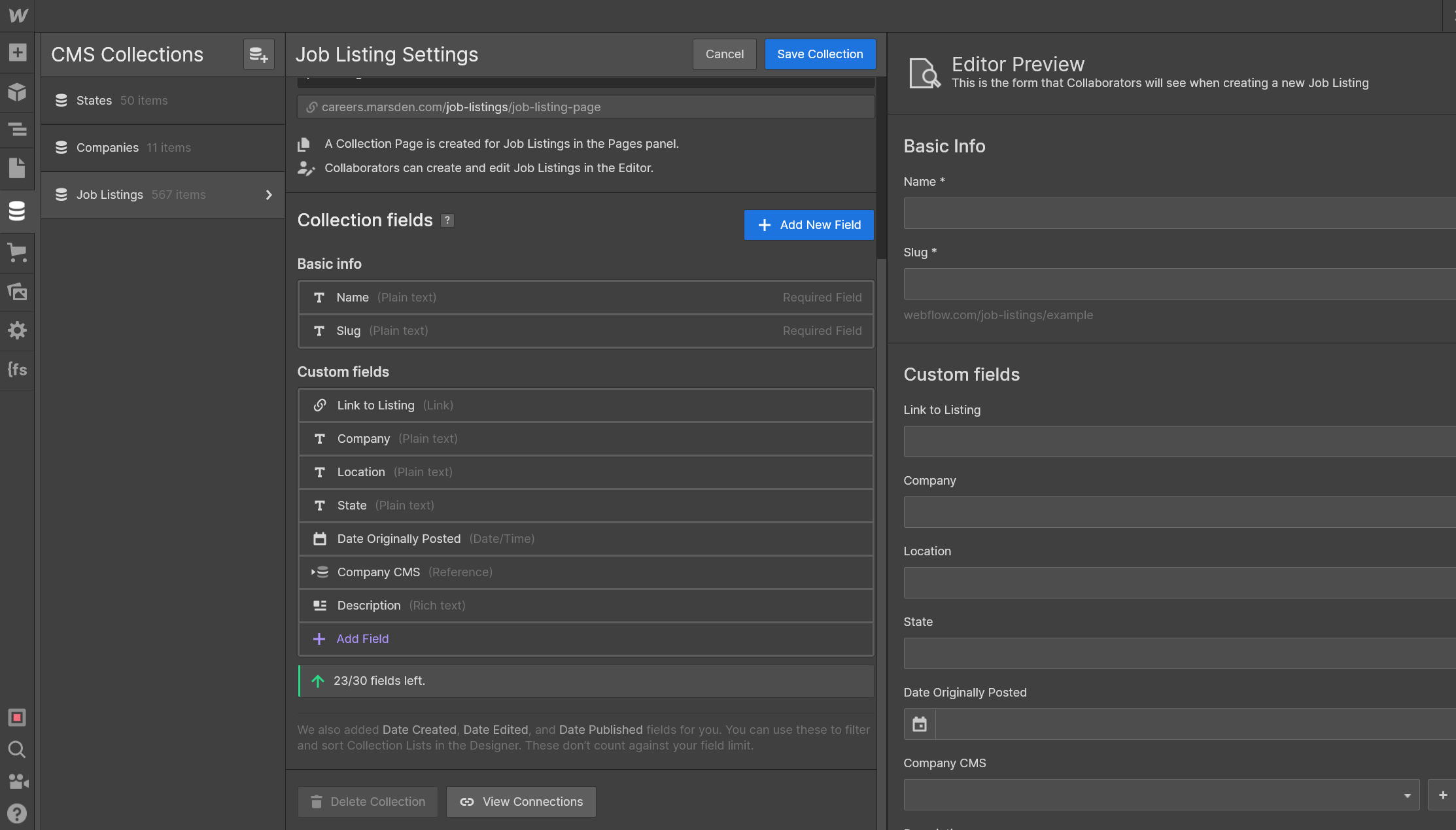
Task: Open the Add Elements panel icon
Action: (x=18, y=52)
